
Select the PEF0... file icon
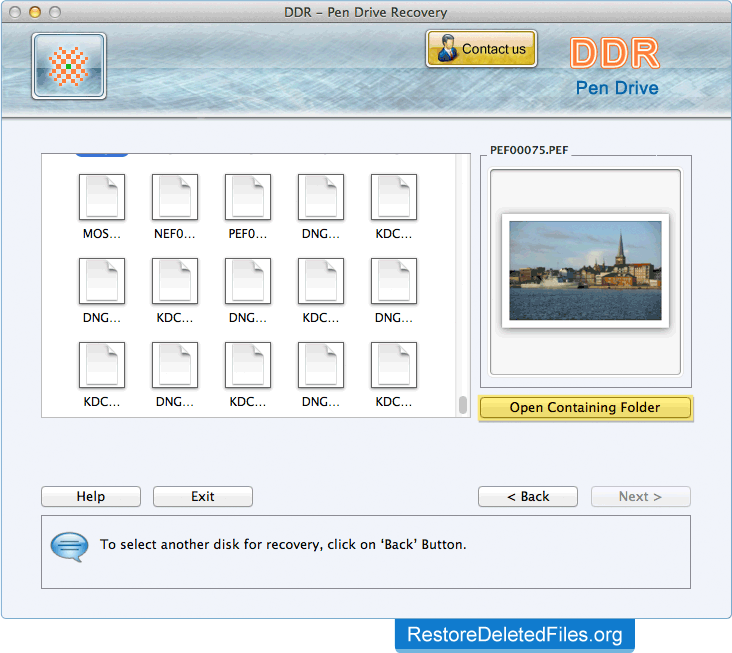[248, 197]
